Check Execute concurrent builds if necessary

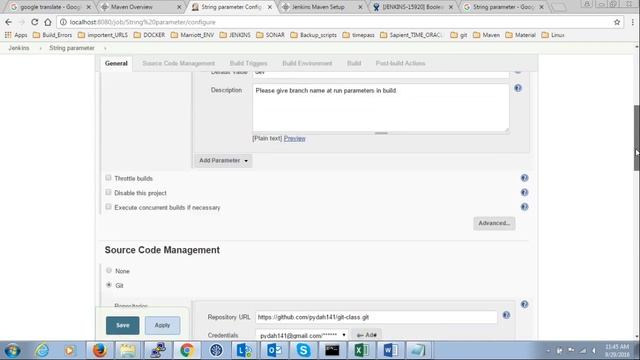[x=108, y=207]
